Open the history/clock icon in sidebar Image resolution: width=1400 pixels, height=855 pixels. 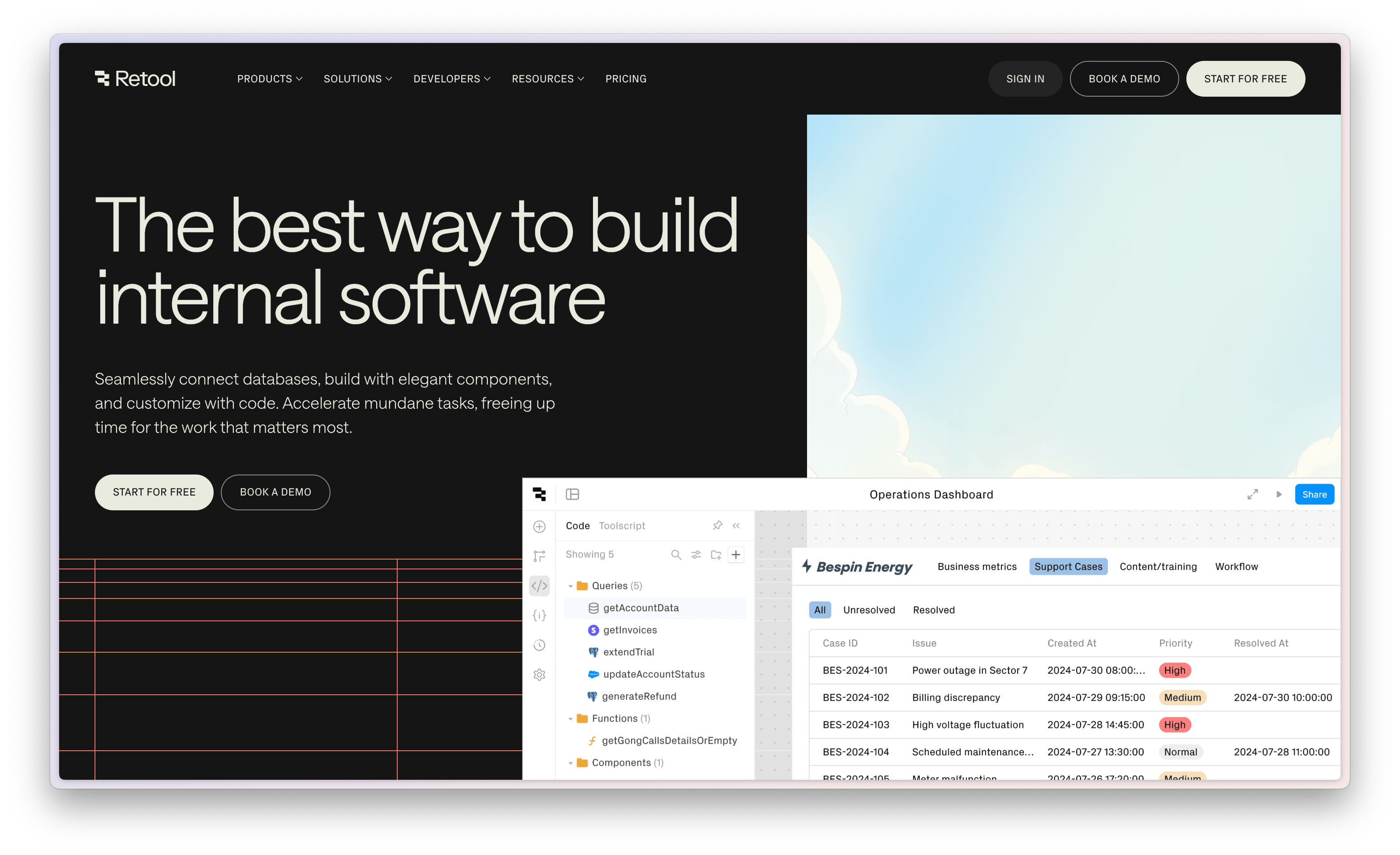point(539,645)
